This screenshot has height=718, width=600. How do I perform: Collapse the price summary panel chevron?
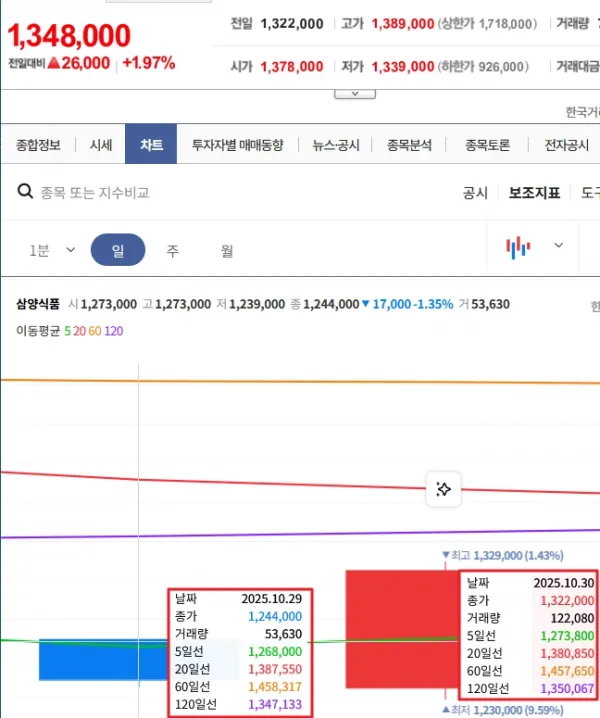point(354,93)
